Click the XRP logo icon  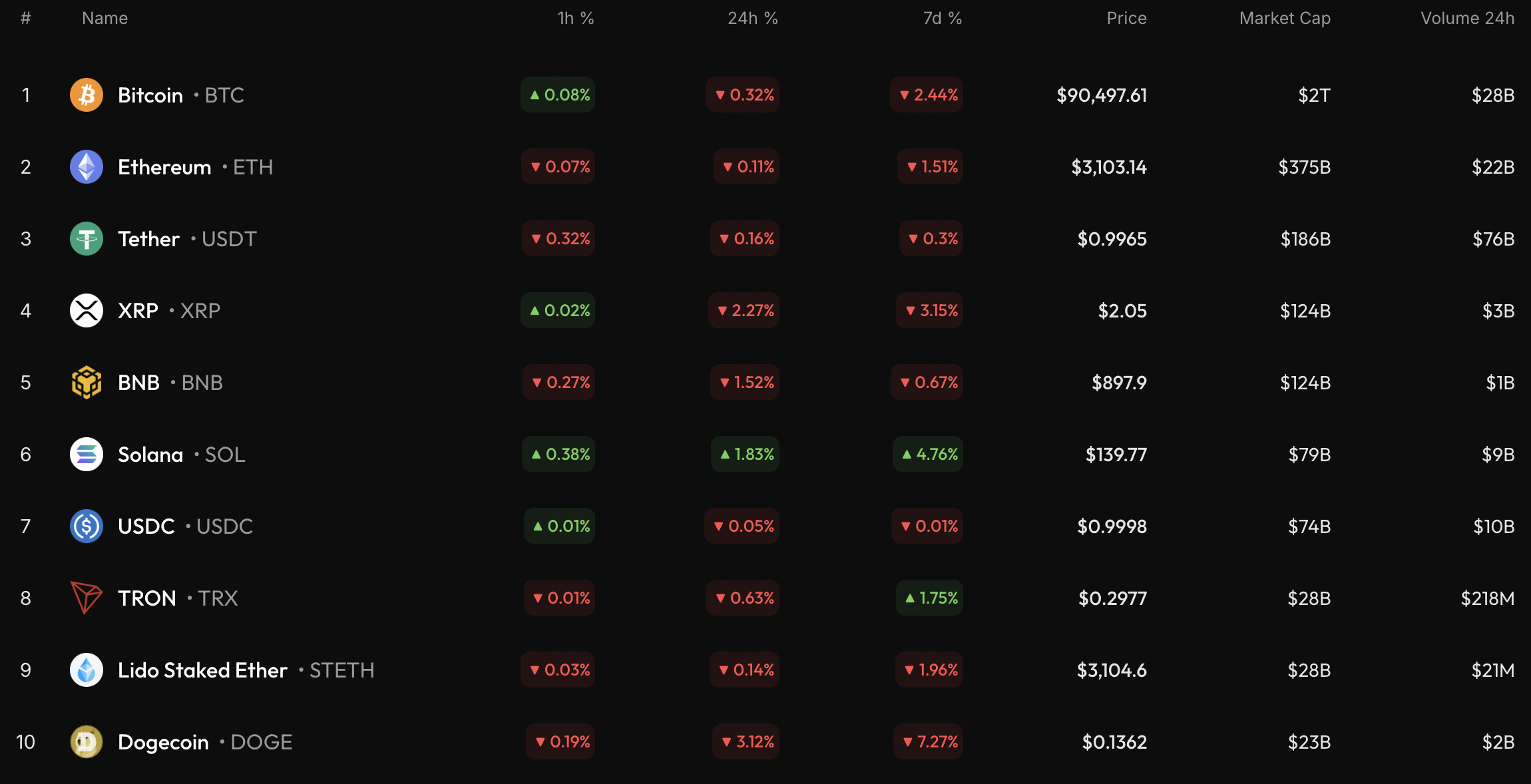(87, 311)
